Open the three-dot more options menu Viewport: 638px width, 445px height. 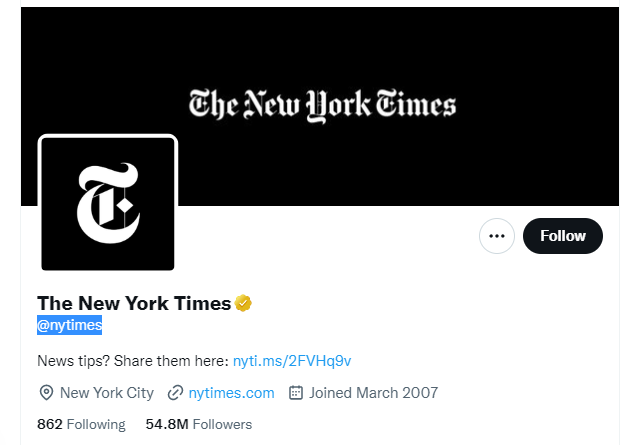pos(496,236)
